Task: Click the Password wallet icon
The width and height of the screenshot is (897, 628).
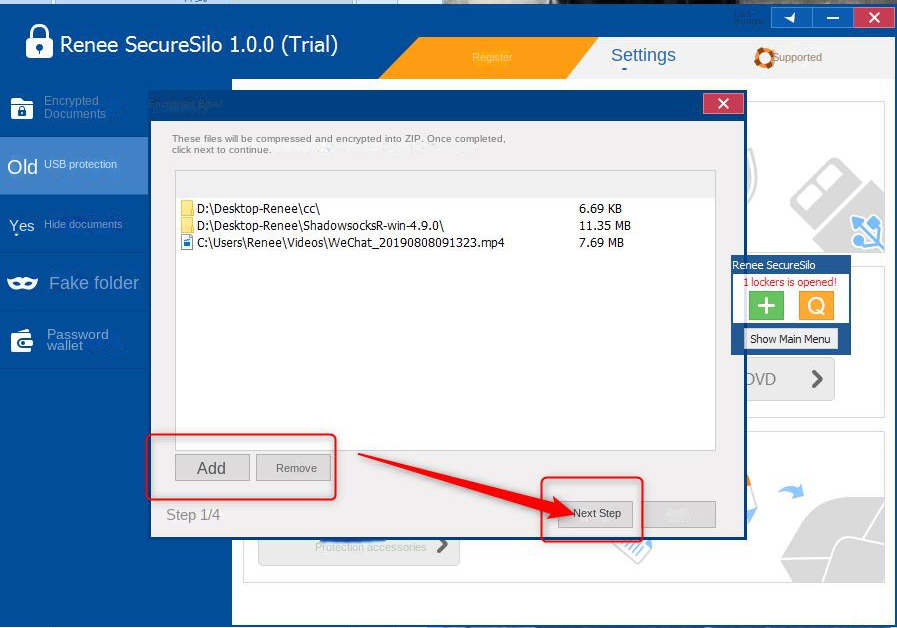Action: pyautogui.click(x=22, y=341)
